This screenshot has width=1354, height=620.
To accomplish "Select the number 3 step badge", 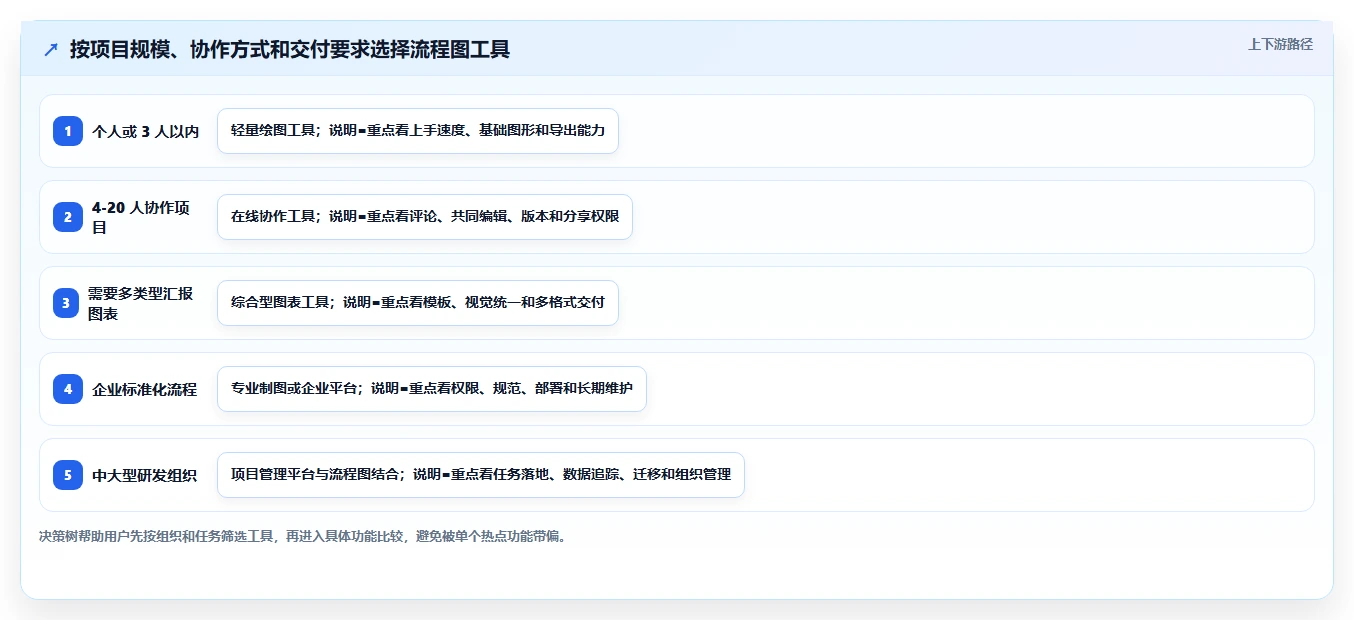I will [x=66, y=303].
